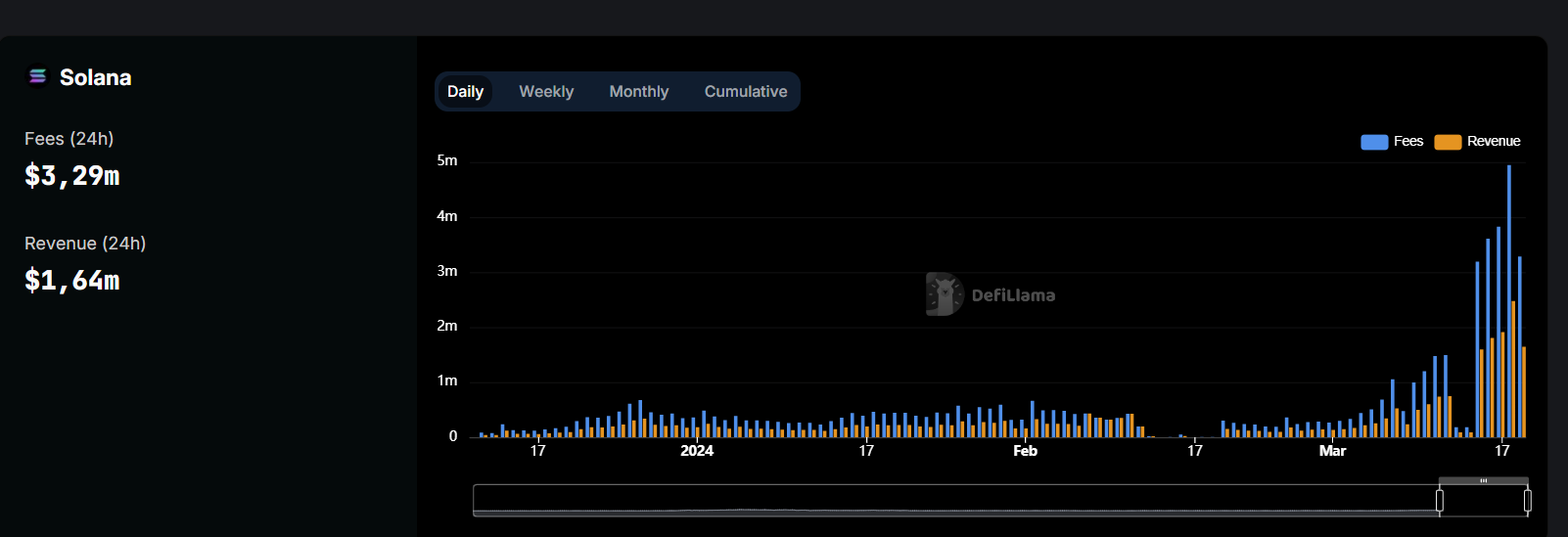Click the 5m y-axis label

[x=447, y=160]
